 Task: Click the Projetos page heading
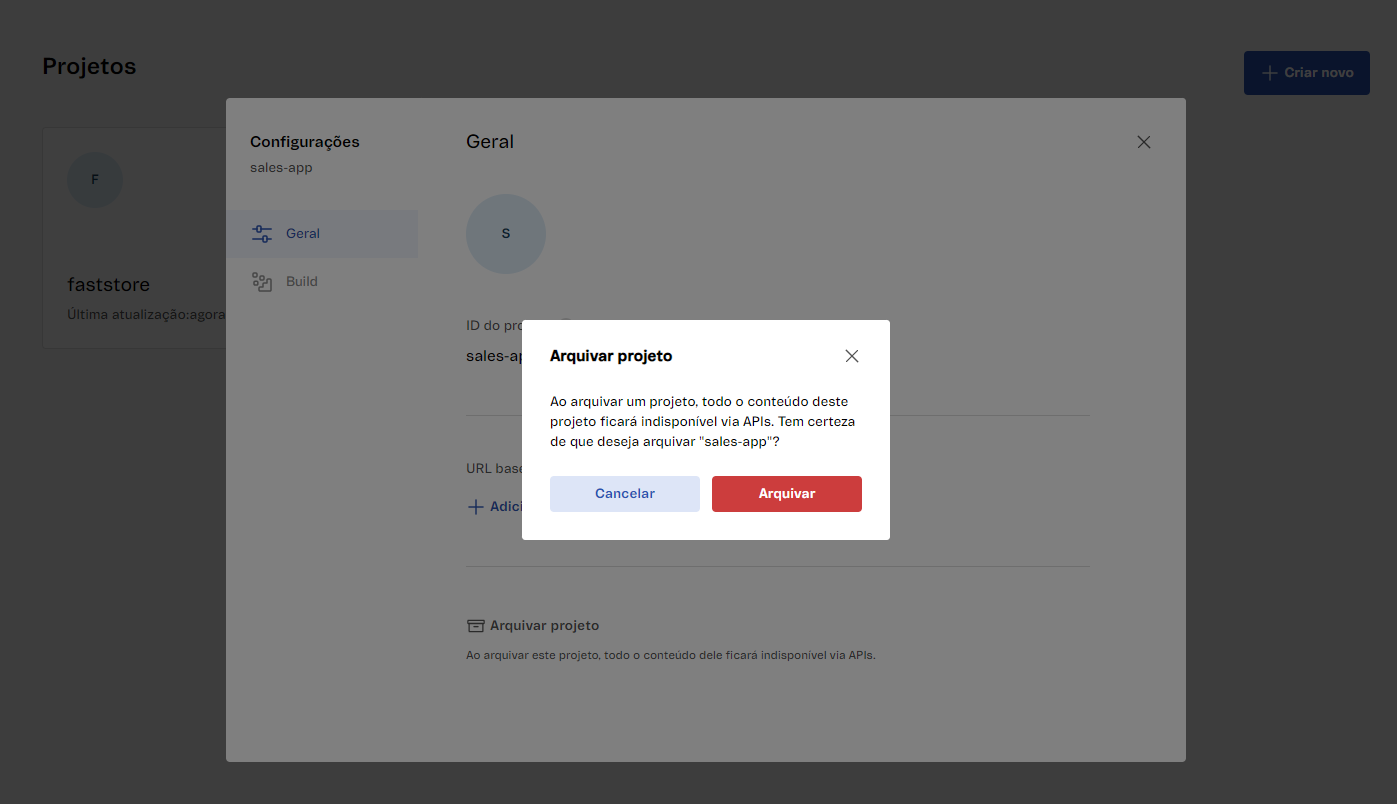(x=89, y=66)
